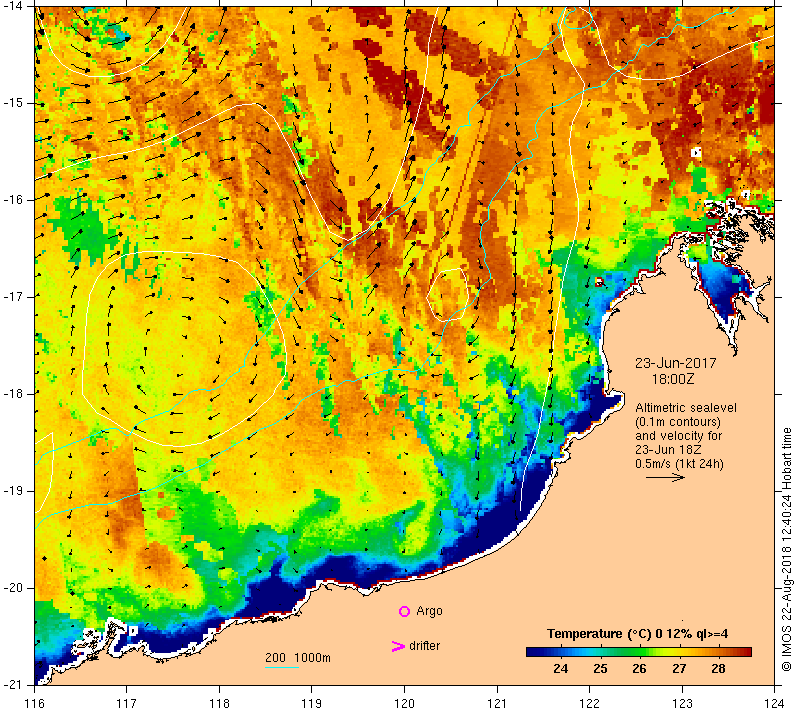This screenshot has width=800, height=710.
Task: Click the '119' longitude axis label
Action: coord(312,703)
